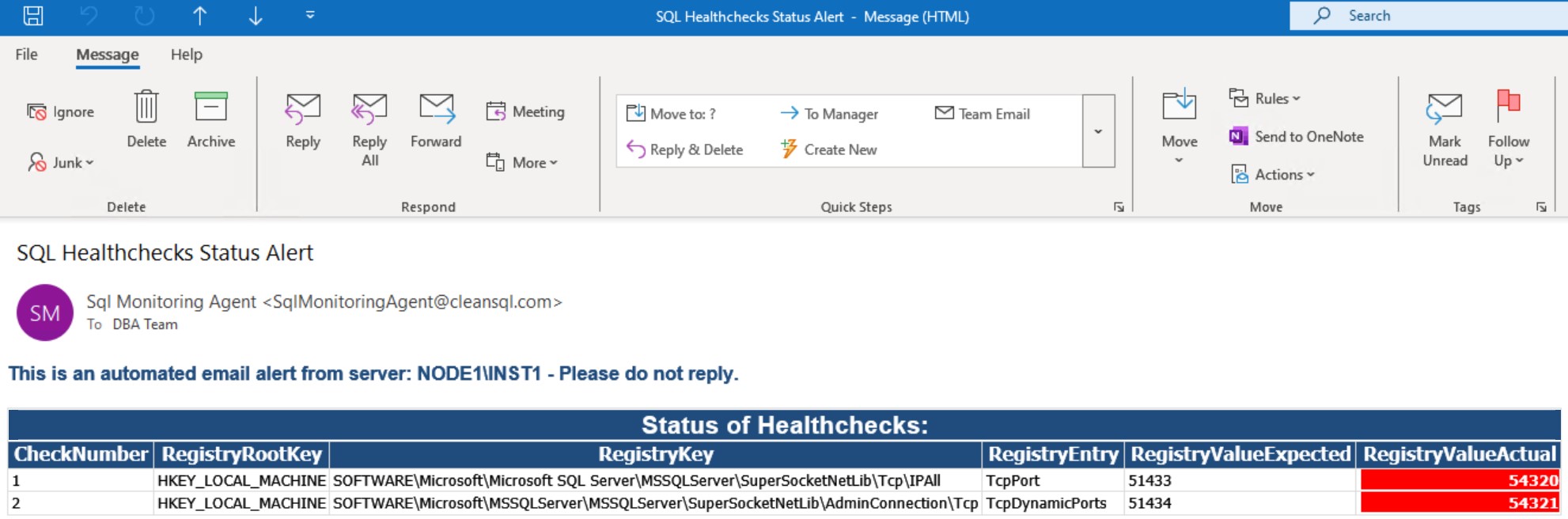
Task: Click the registry key ending in Tcp\IPAll
Action: [655, 480]
